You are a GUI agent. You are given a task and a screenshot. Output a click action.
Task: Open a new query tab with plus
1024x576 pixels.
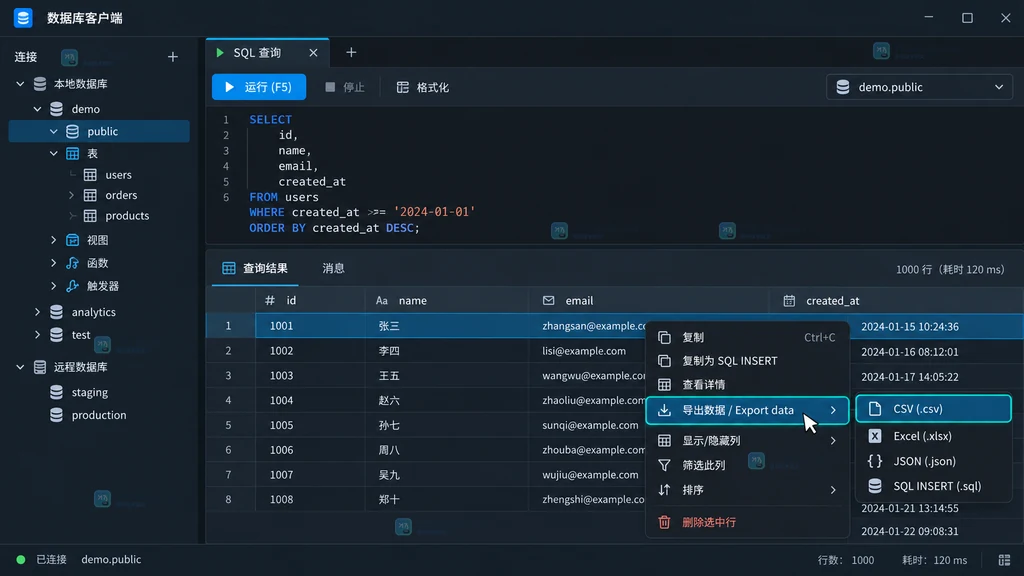(351, 52)
